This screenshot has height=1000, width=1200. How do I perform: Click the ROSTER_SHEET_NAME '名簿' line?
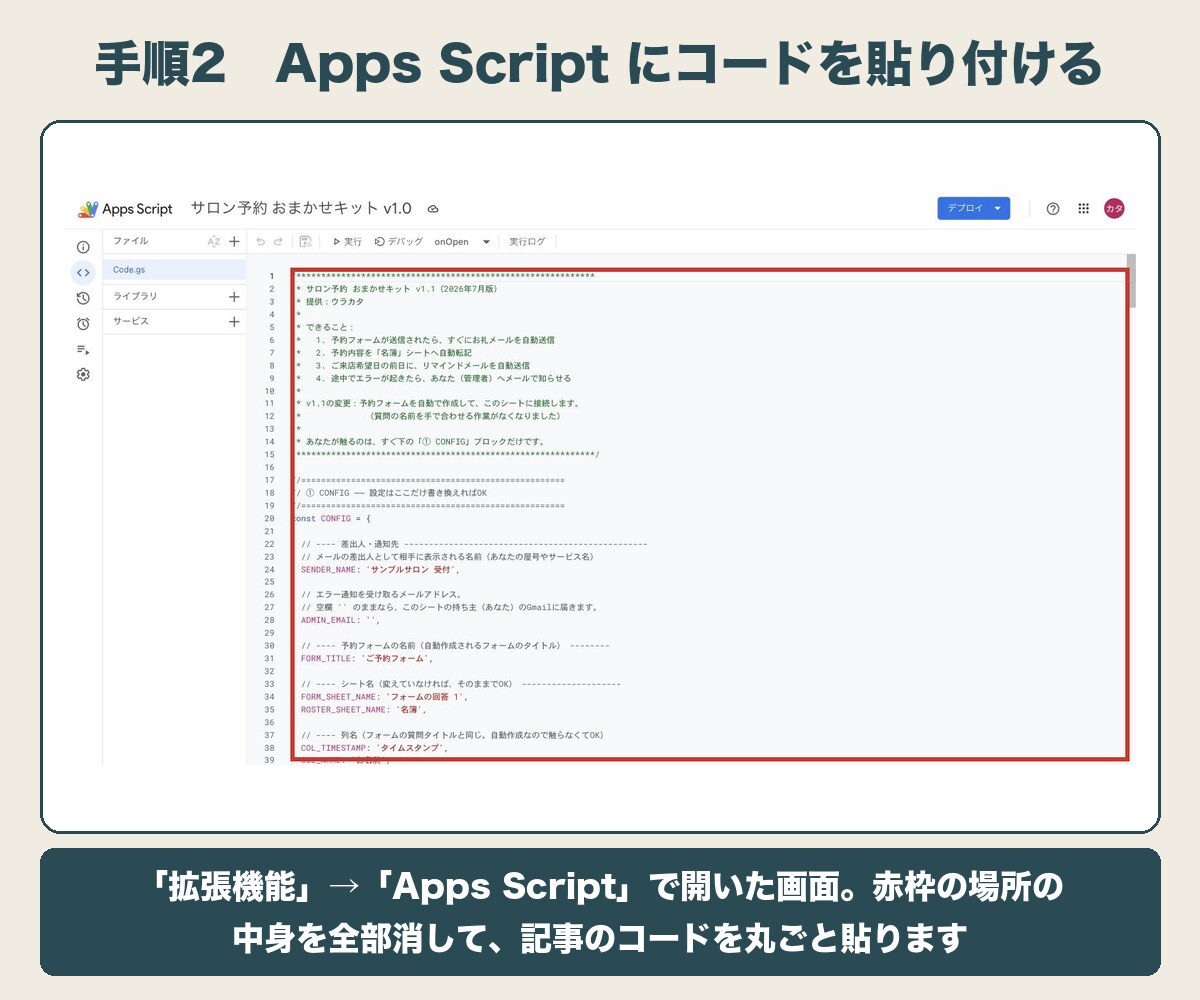[364, 709]
